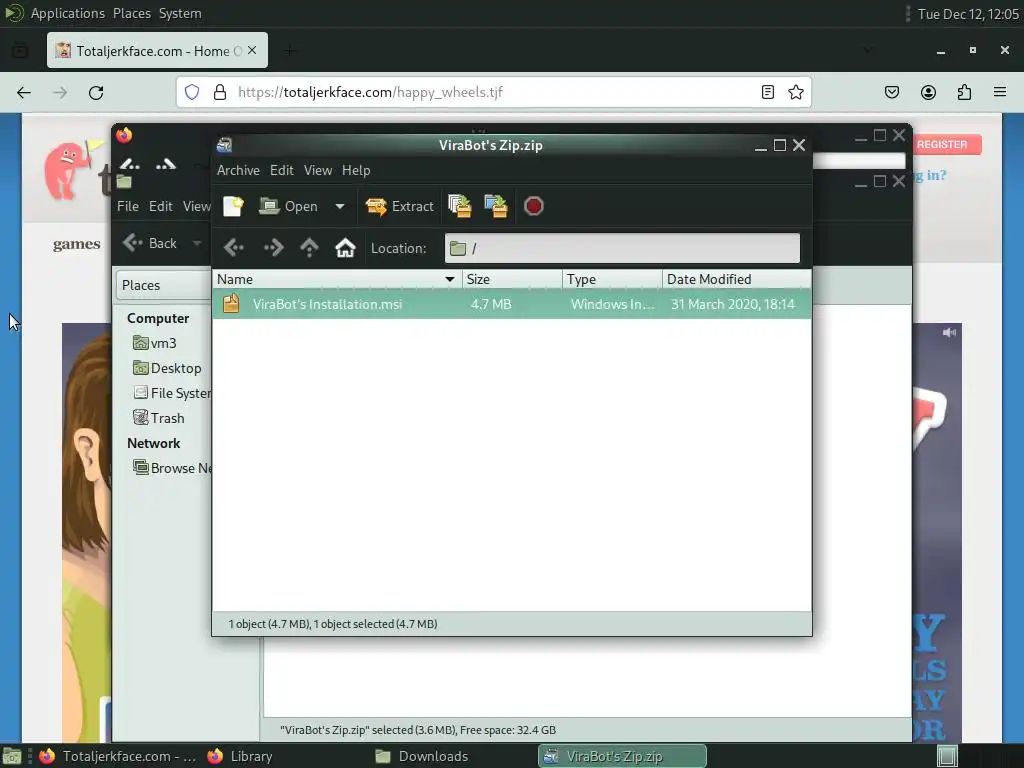Switch to Totaljerkface.com taskbar entry
Screen dimensions: 1024x768
[x=118, y=756]
